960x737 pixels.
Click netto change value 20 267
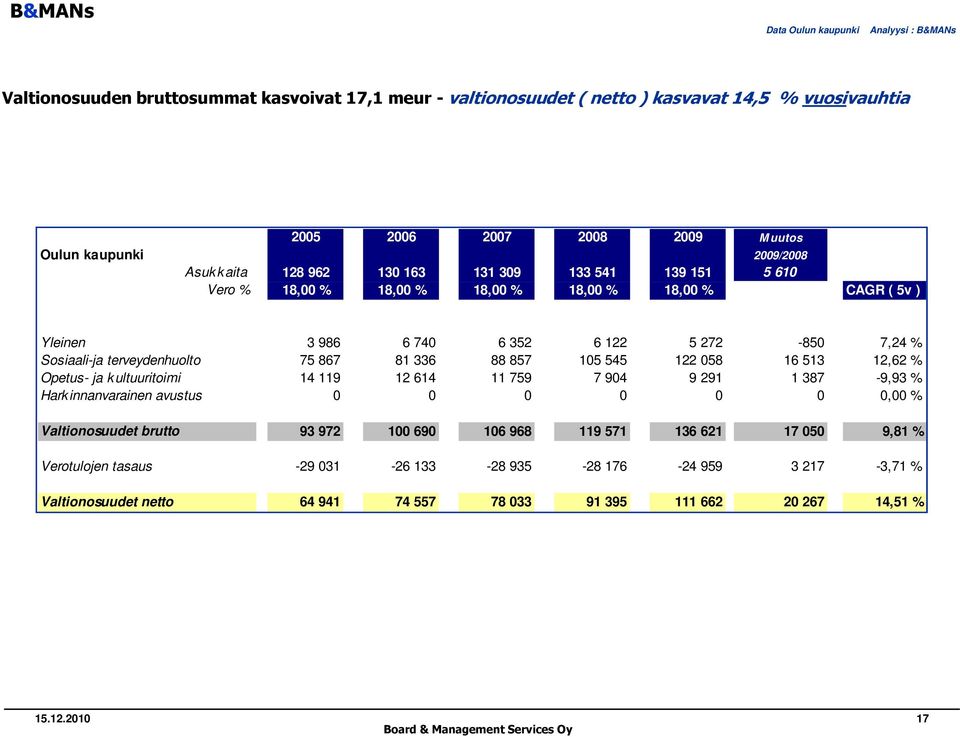point(804,502)
